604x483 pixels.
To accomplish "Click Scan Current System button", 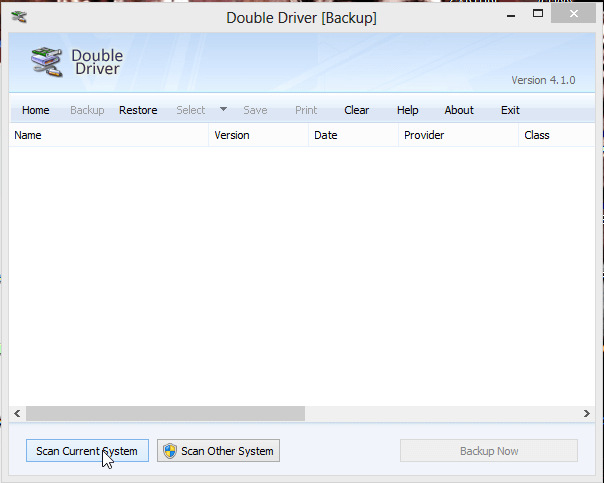I will (87, 451).
